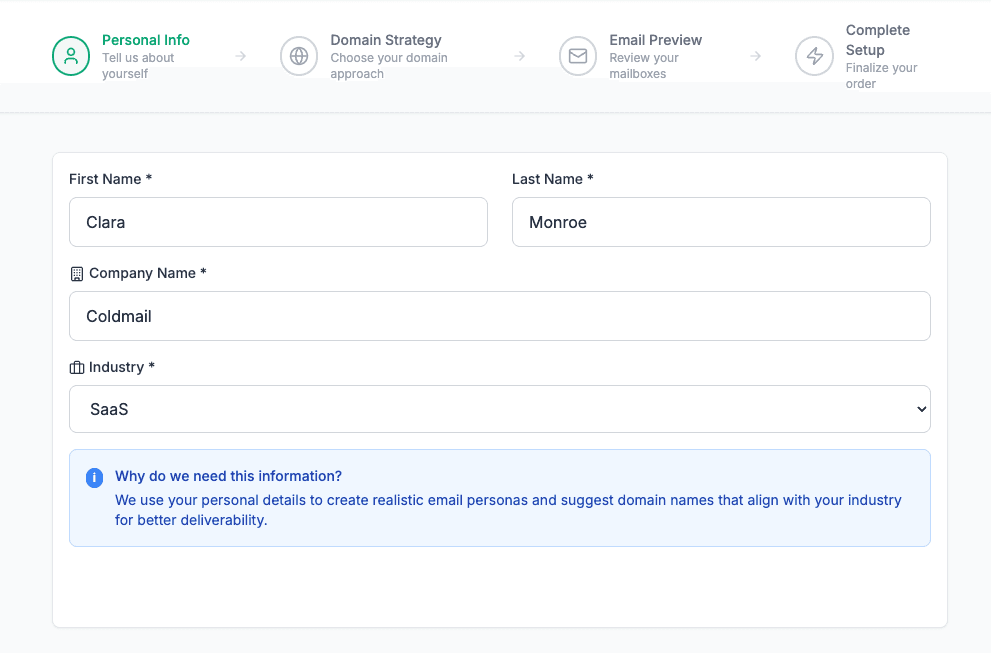Click 'Choose your domain approach' subtitle
Screen dimensions: 991x653
(389, 66)
